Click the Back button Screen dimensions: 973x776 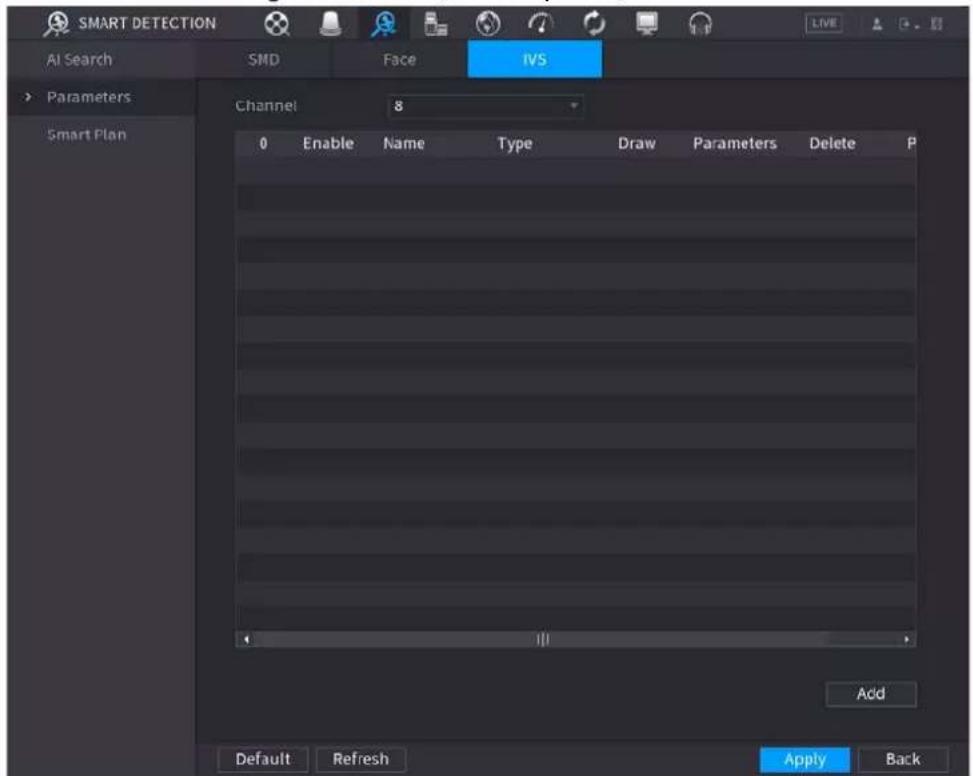903,759
